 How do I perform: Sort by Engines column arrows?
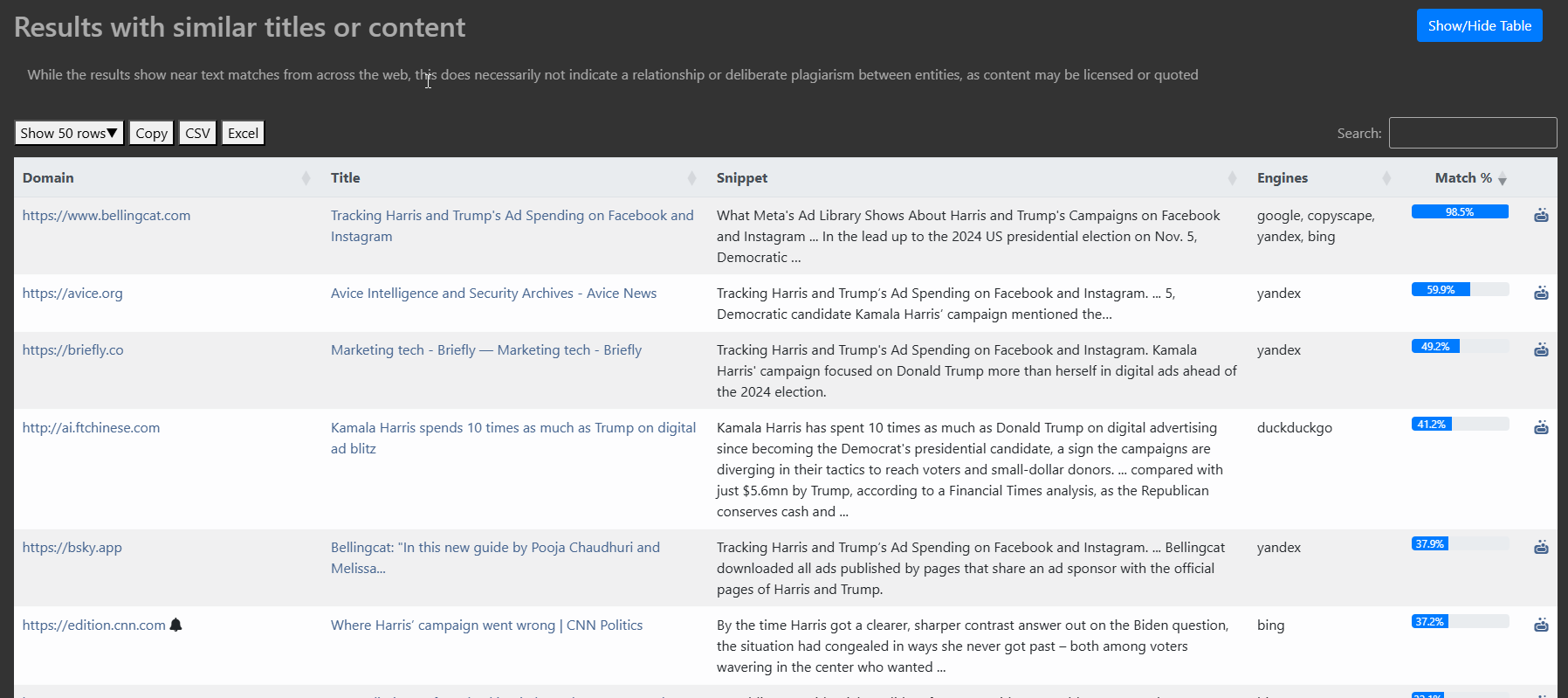tap(1386, 178)
